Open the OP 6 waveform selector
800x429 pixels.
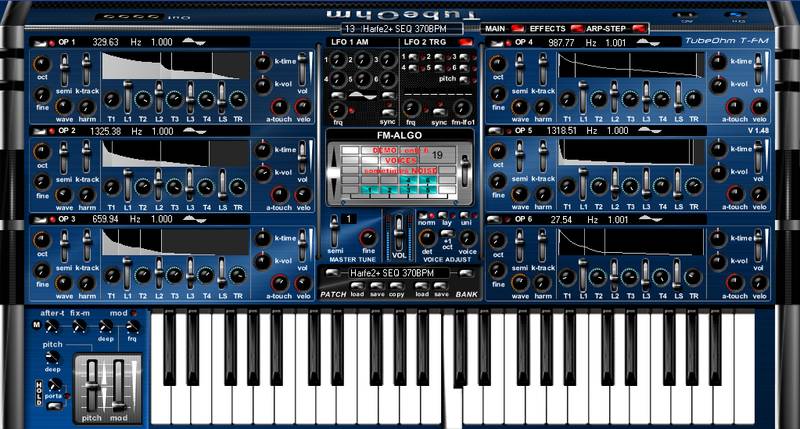click(x=649, y=219)
